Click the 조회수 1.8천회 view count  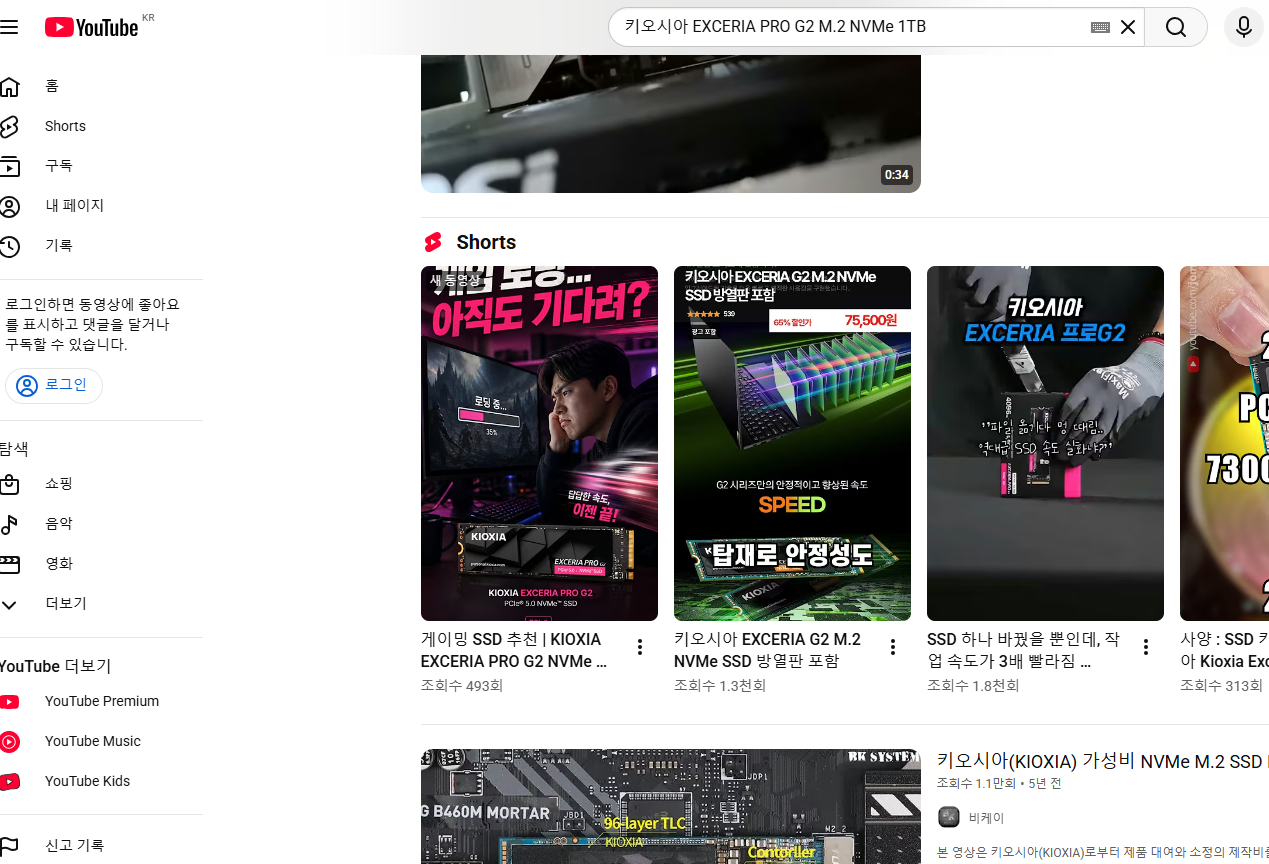pyautogui.click(x=973, y=686)
